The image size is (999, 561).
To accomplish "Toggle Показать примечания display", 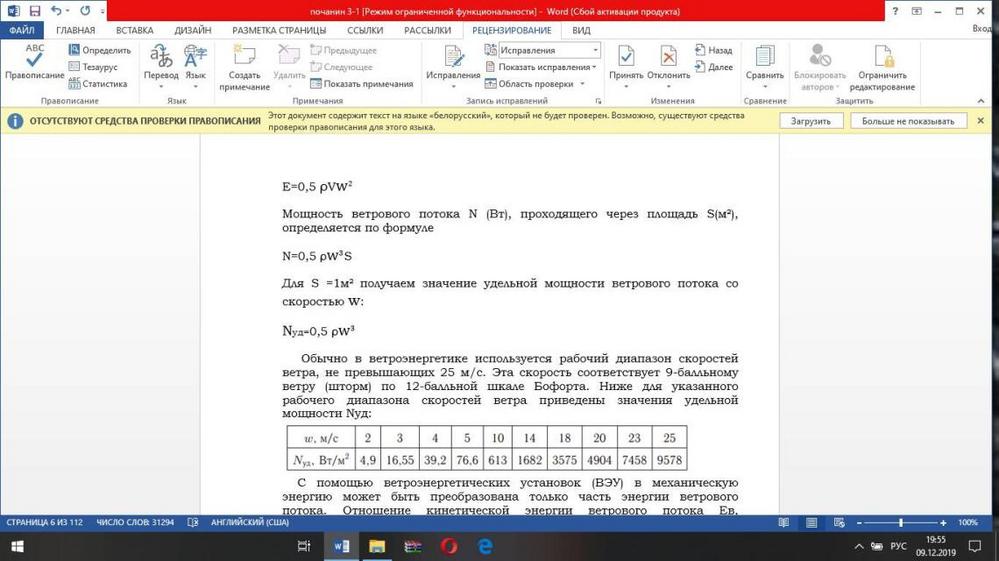I will 362,84.
